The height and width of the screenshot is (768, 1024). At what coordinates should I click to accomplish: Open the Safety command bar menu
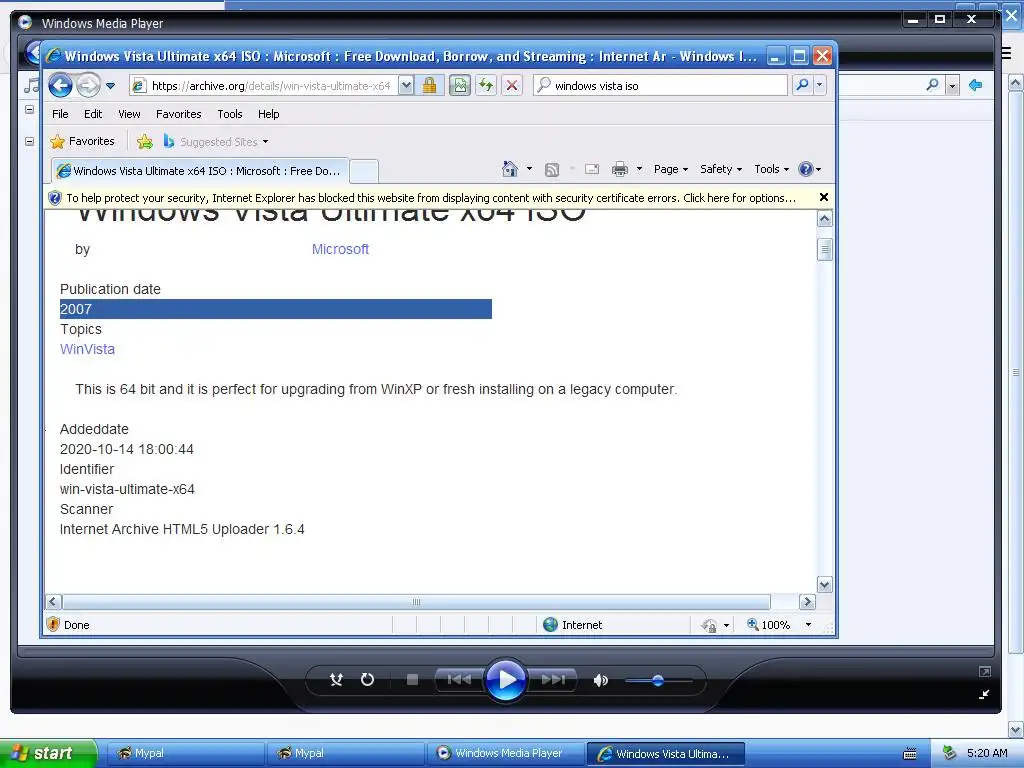tap(721, 169)
